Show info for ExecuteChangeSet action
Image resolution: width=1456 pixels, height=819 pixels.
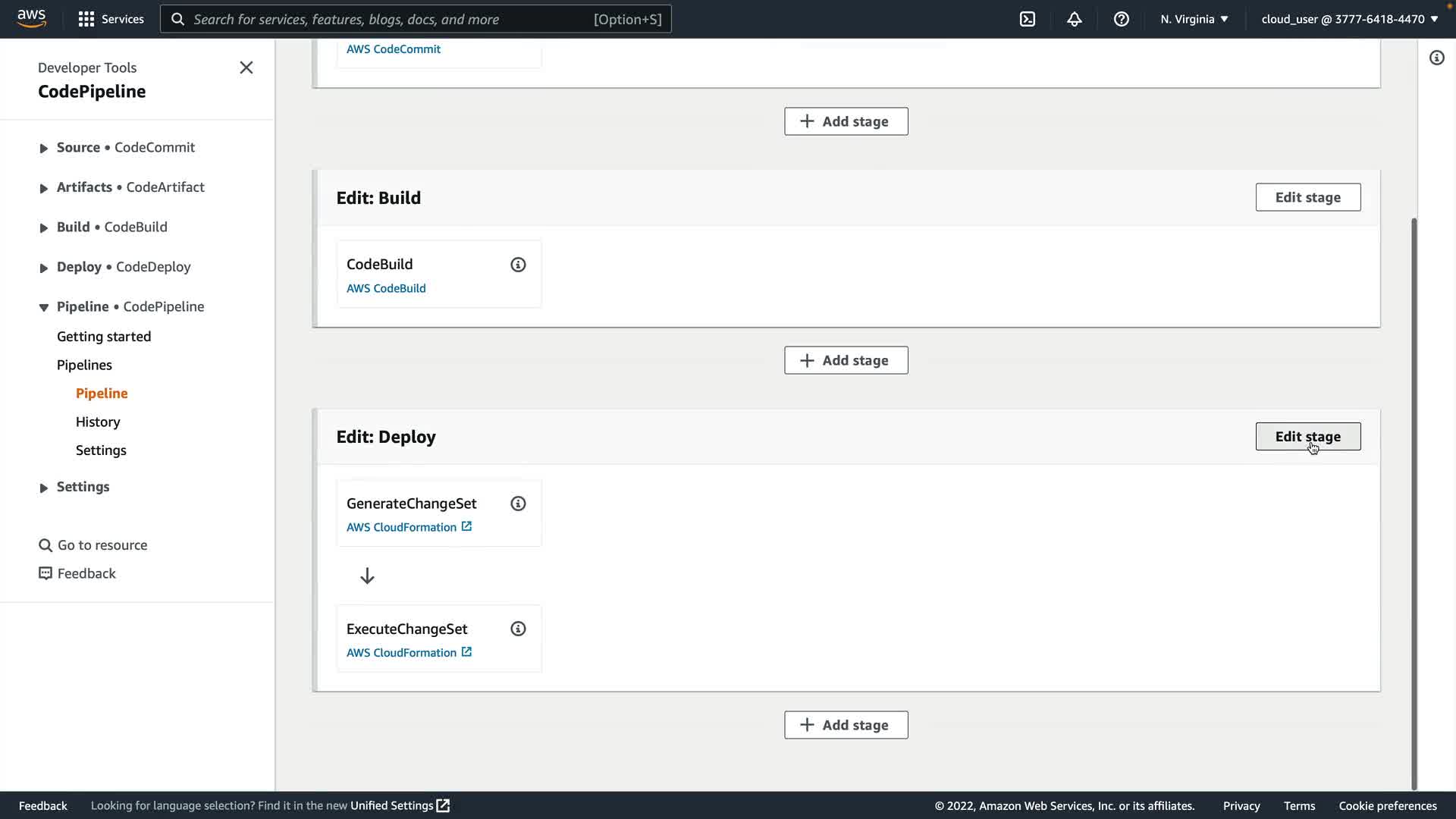pos(518,629)
